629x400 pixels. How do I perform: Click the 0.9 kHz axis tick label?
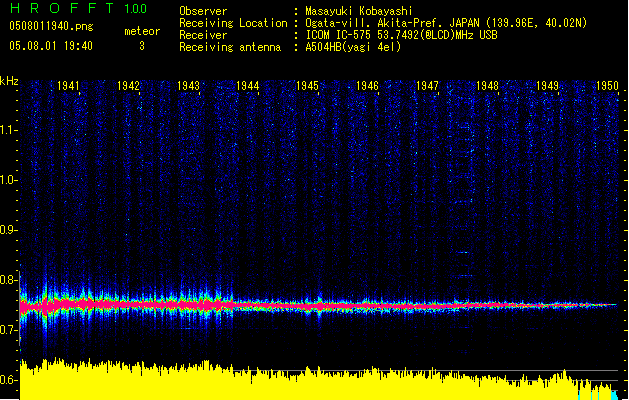[8, 230]
